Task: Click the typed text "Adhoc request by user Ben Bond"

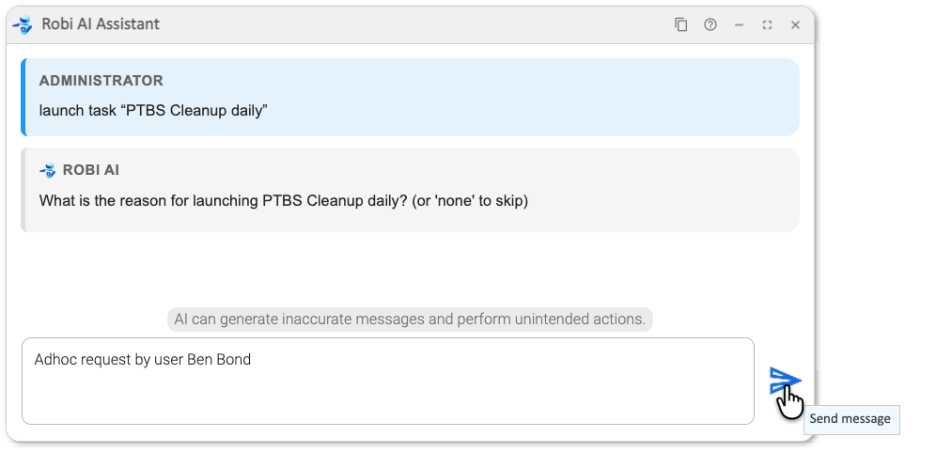Action: [142, 359]
